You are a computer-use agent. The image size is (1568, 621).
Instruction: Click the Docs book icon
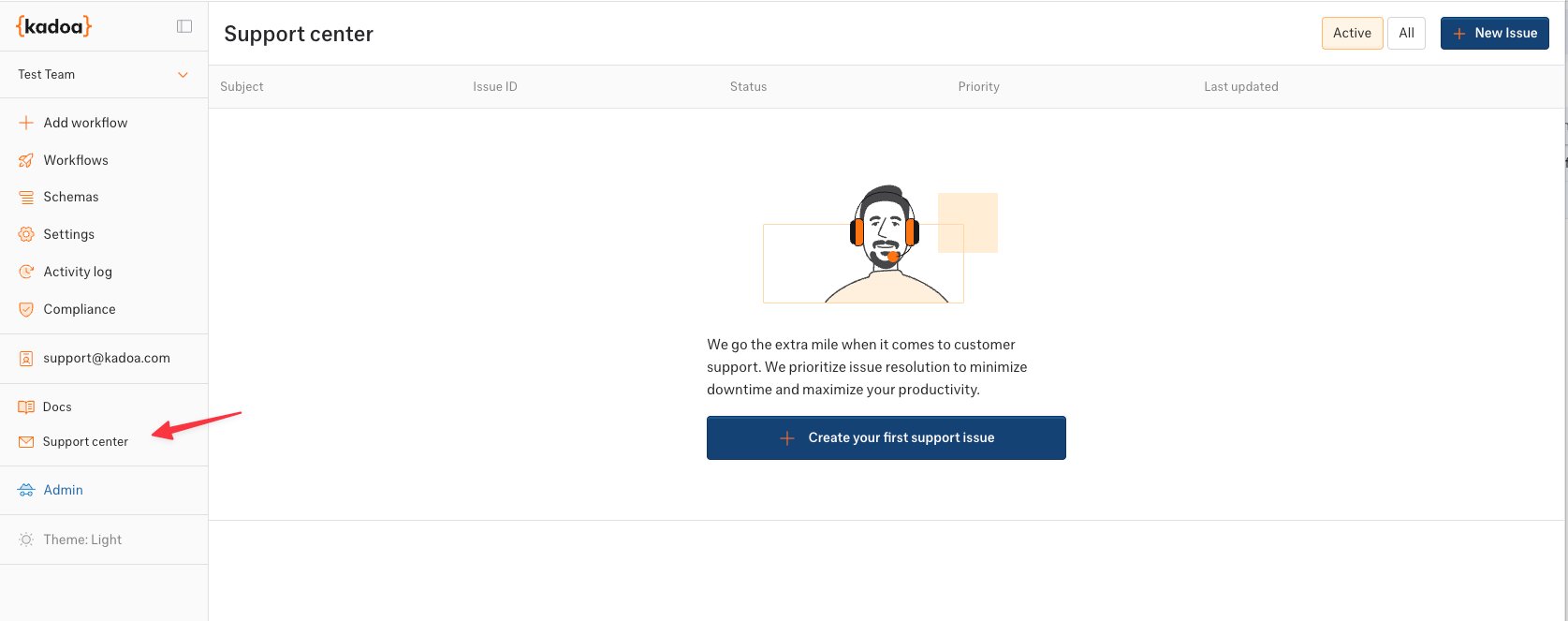[26, 407]
